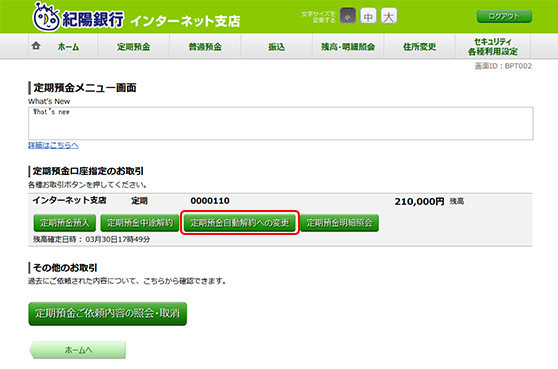The width and height of the screenshot is (558, 369).
Task: Click the 定期預金中途解約 button
Action: point(140,223)
